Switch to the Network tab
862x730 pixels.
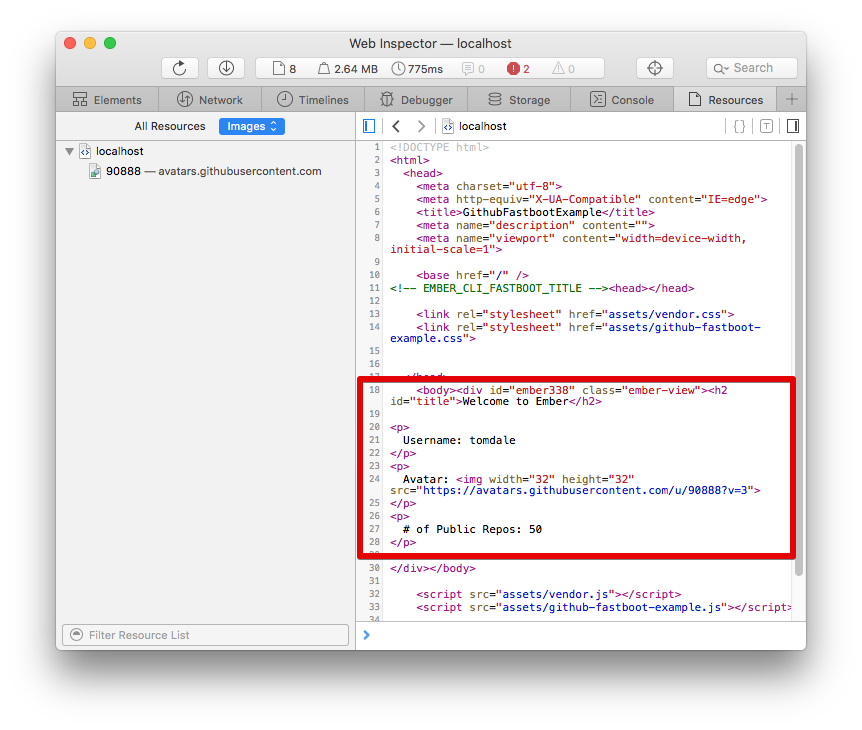pos(210,99)
